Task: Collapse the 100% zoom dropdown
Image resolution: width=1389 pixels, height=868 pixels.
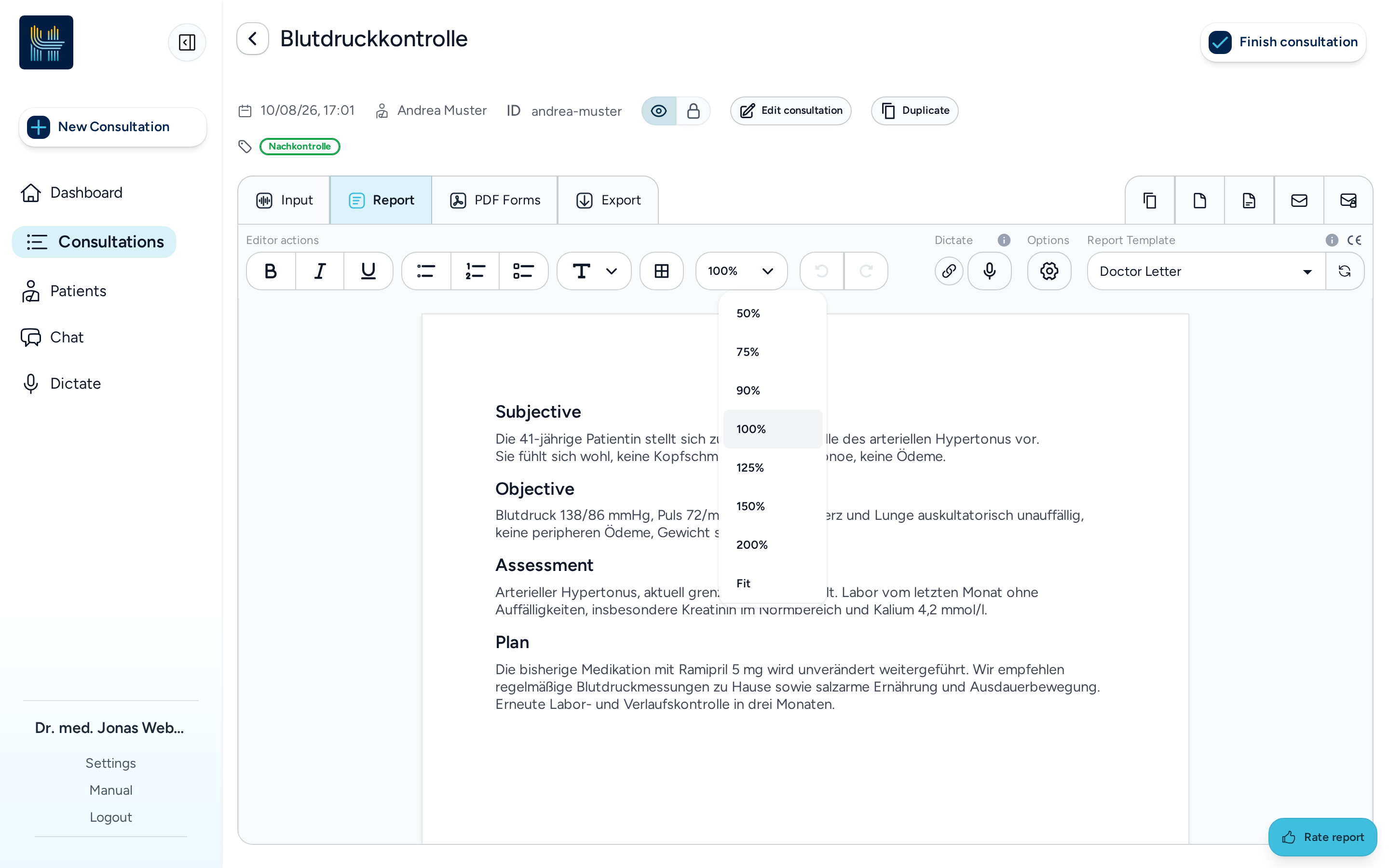Action: 741,271
